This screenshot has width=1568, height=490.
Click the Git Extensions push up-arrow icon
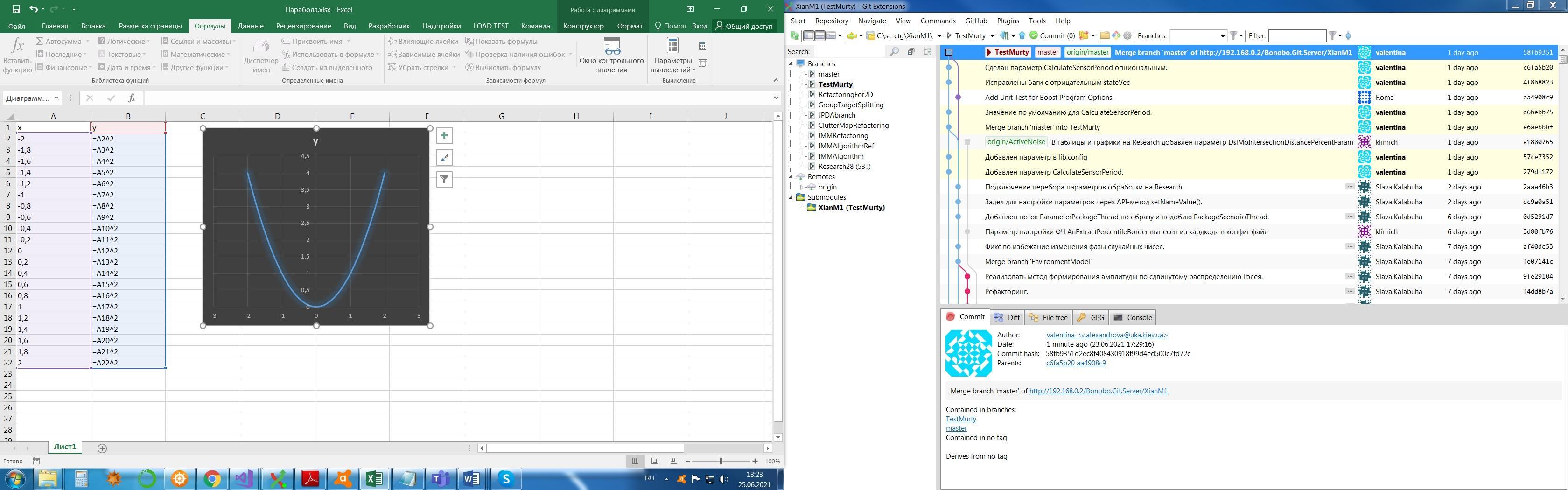(1022, 36)
